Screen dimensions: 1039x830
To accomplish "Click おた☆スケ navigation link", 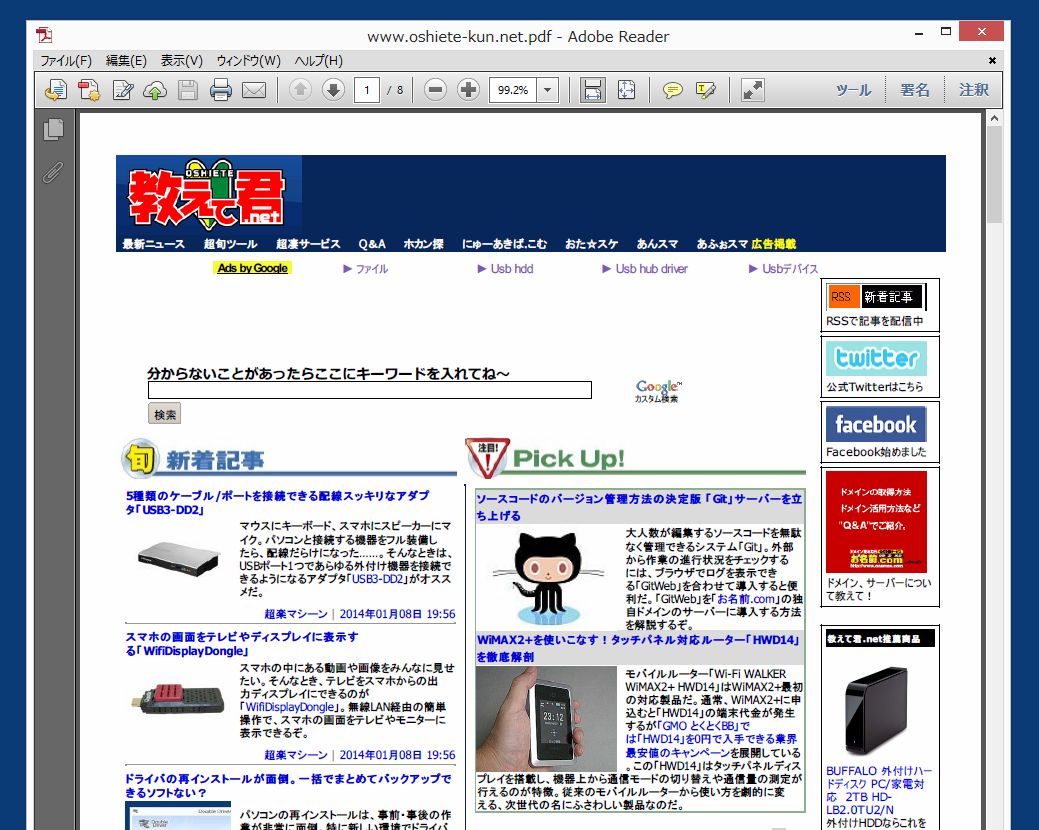I will [x=592, y=244].
